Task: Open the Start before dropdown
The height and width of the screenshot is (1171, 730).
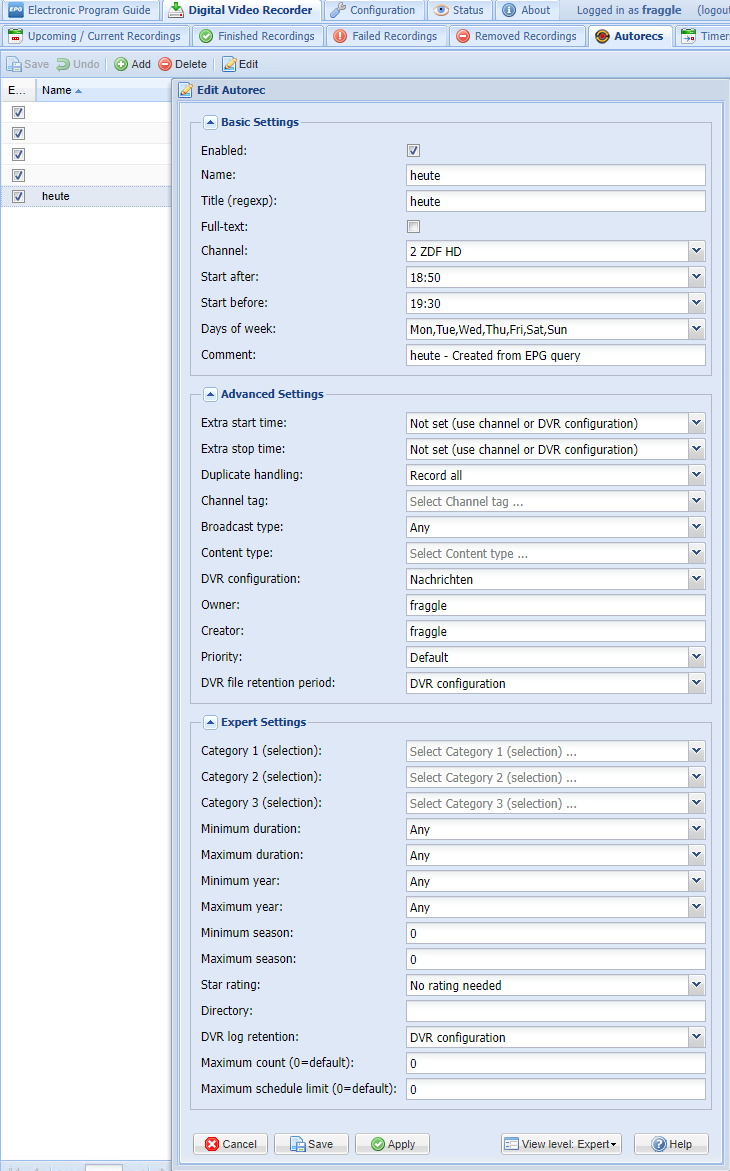Action: [696, 304]
